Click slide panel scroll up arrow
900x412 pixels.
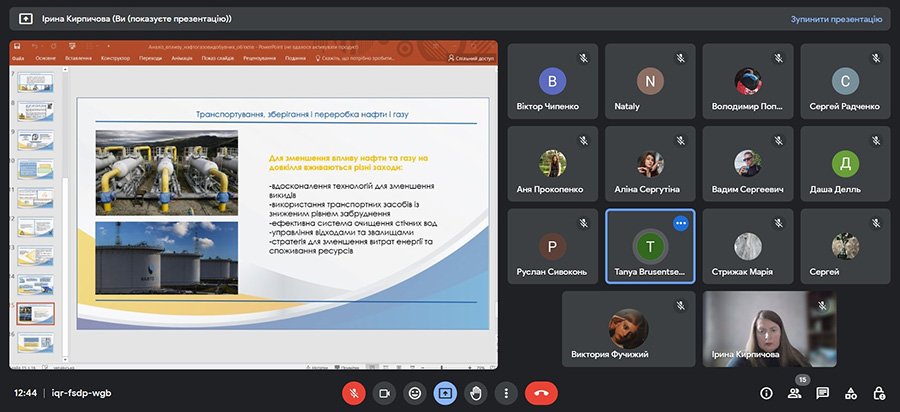tap(65, 70)
